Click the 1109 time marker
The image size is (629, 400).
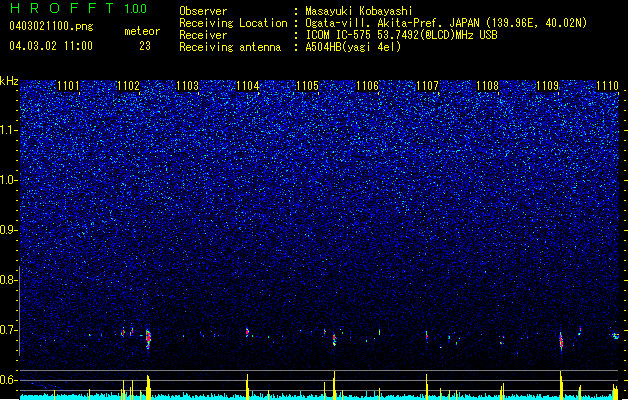click(x=548, y=86)
